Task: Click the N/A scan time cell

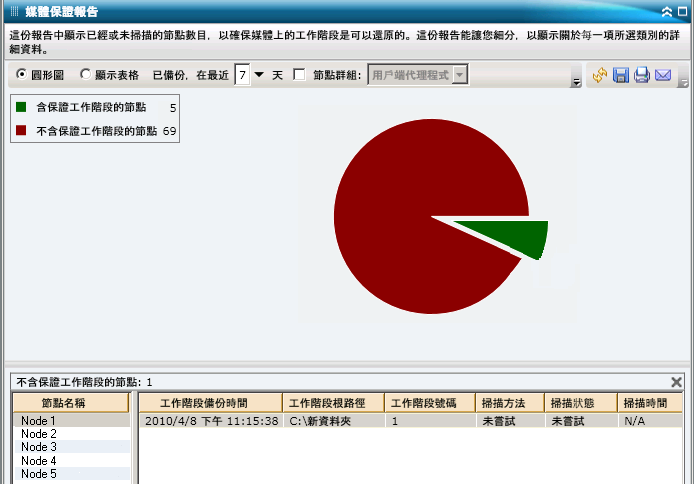Action: (650, 421)
